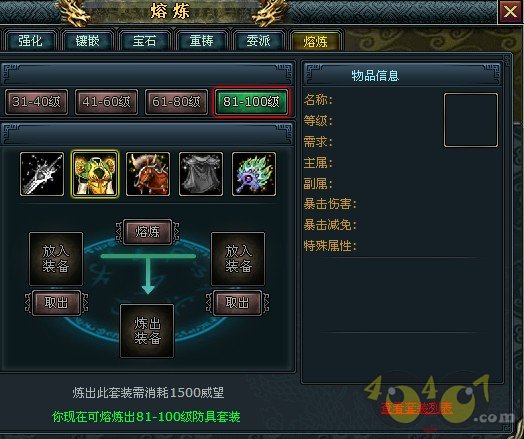The image size is (524, 439).
Task: Click the 炼出装备 output slot
Action: [147, 331]
